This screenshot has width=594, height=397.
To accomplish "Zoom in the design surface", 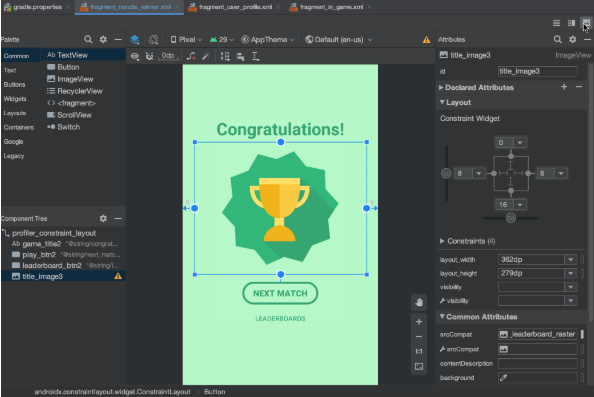I will 419,322.
